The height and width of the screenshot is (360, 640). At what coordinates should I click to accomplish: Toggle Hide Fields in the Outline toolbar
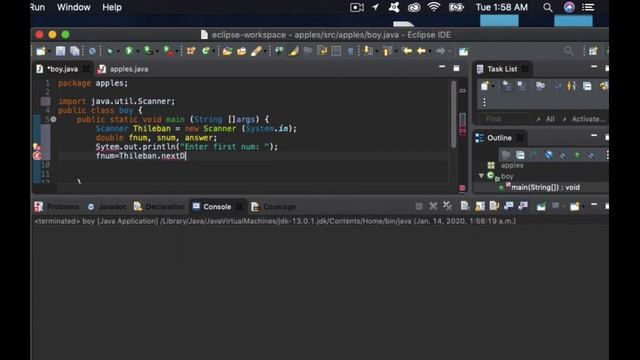coord(549,155)
